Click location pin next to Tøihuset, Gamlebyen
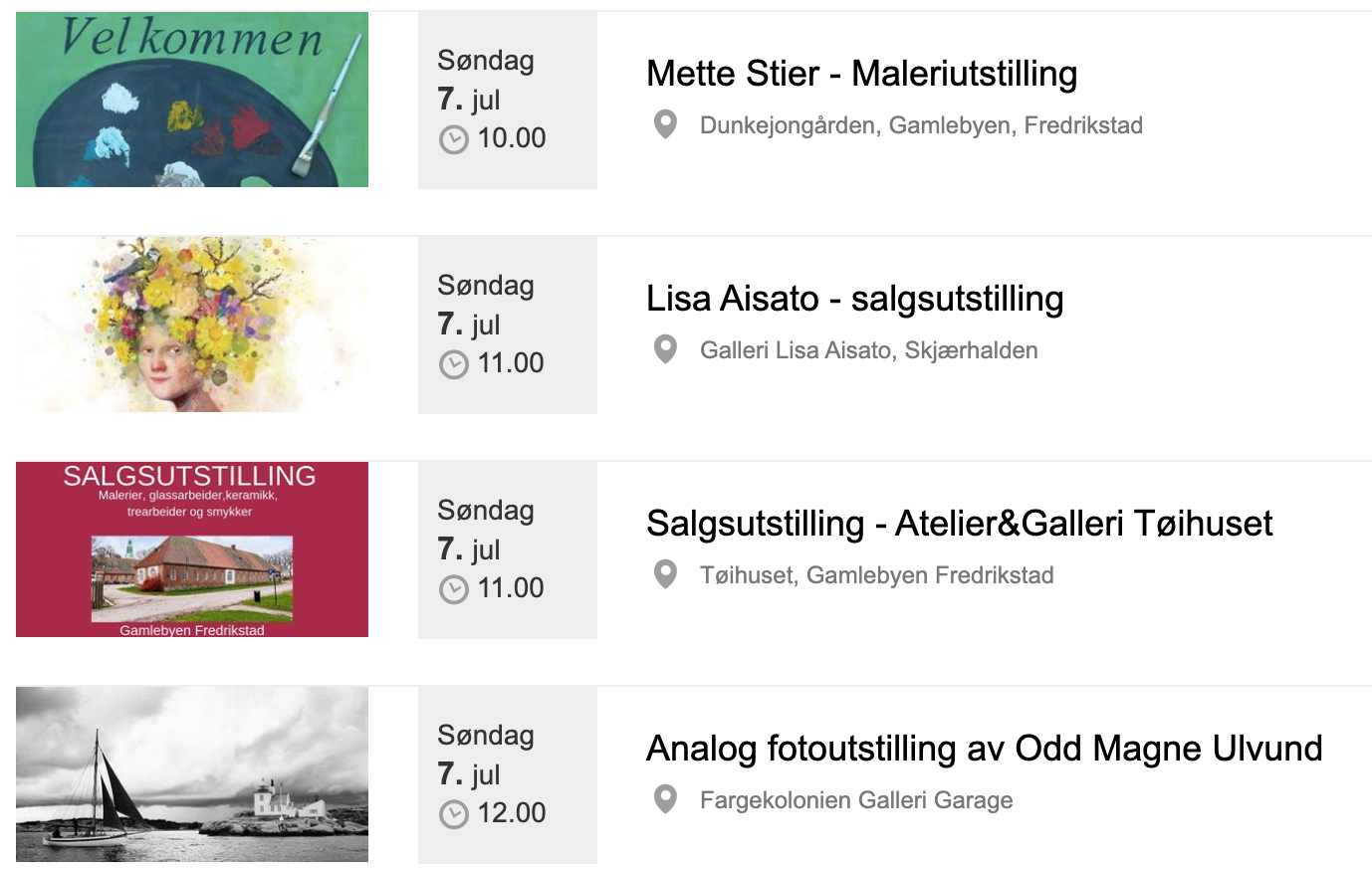Screen dimensions: 1372x872 coord(665,574)
